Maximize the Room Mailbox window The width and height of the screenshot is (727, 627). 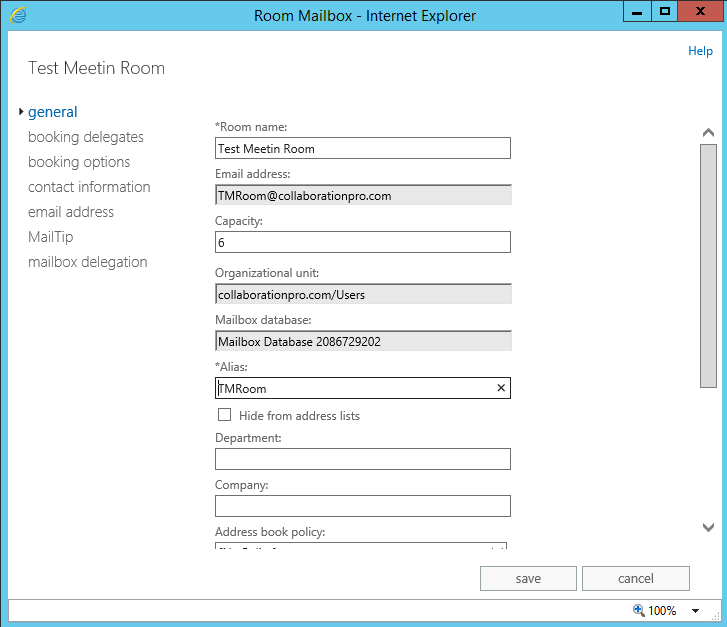[665, 11]
